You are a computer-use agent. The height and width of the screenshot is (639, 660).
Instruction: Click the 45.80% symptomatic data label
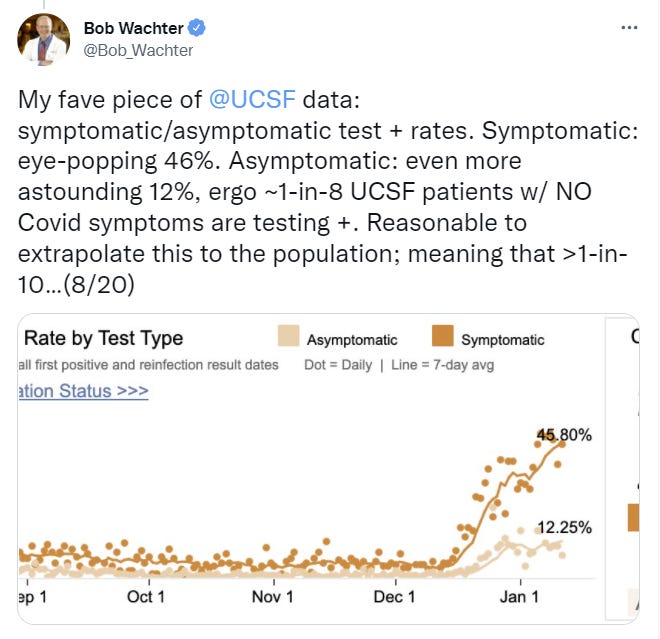point(564,435)
